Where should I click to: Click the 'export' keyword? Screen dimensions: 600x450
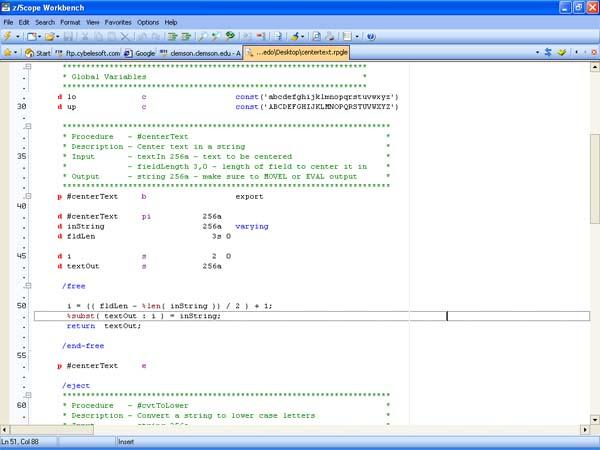click(x=249, y=197)
